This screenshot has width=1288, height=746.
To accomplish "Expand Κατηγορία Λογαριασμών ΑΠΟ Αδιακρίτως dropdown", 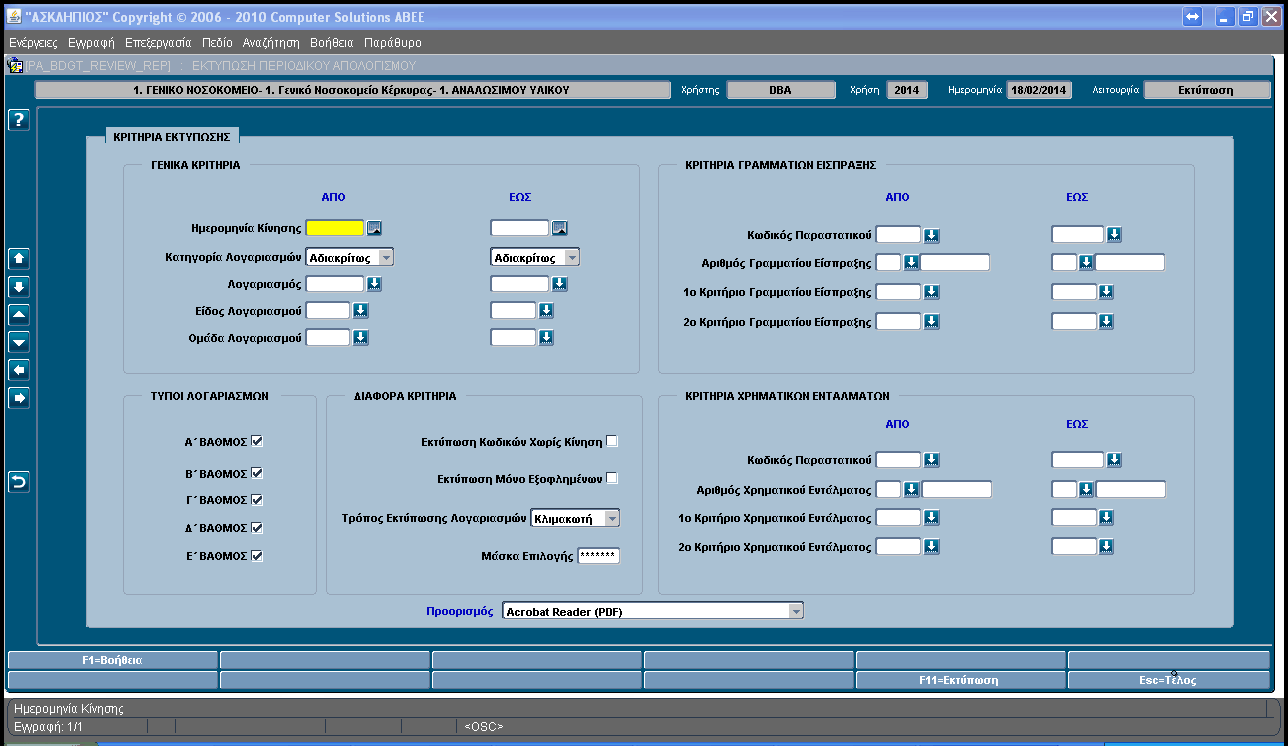I will (350, 257).
